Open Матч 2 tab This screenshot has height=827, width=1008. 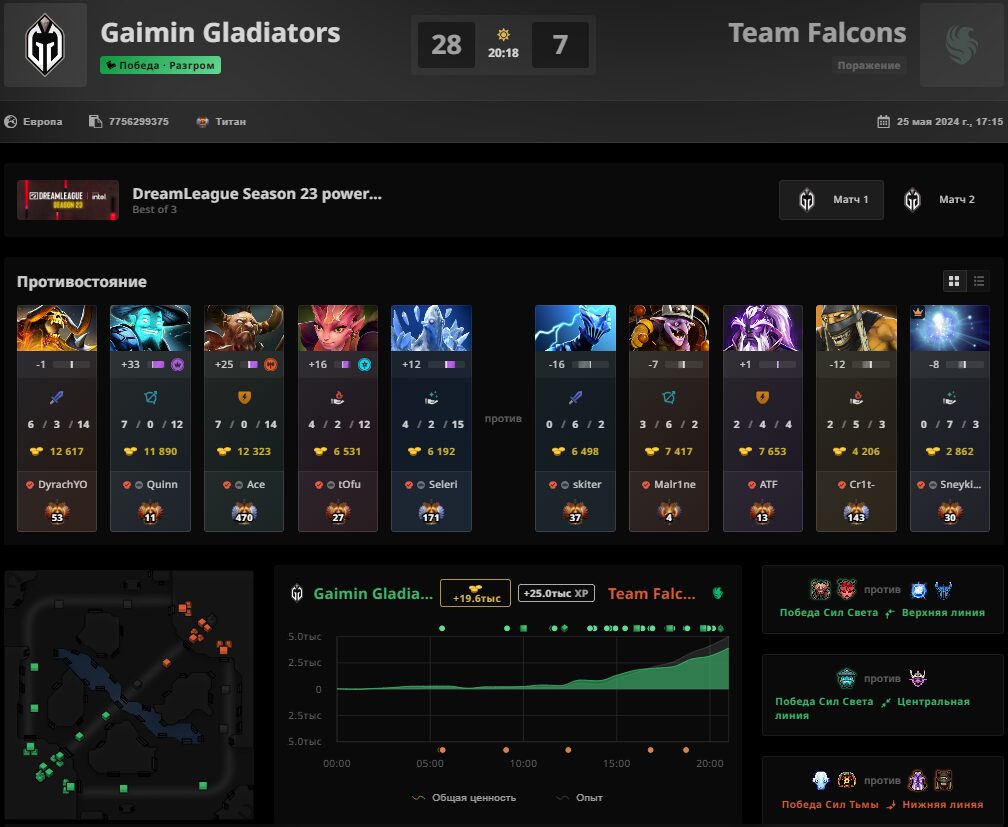(x=939, y=200)
